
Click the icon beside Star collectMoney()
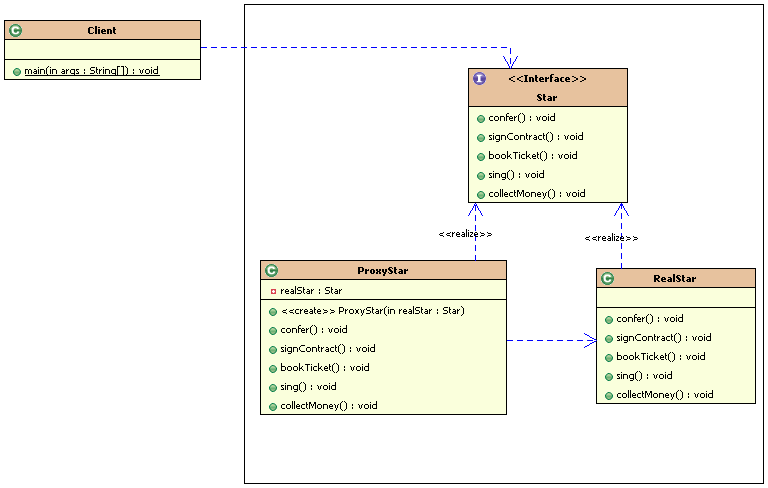481,195
